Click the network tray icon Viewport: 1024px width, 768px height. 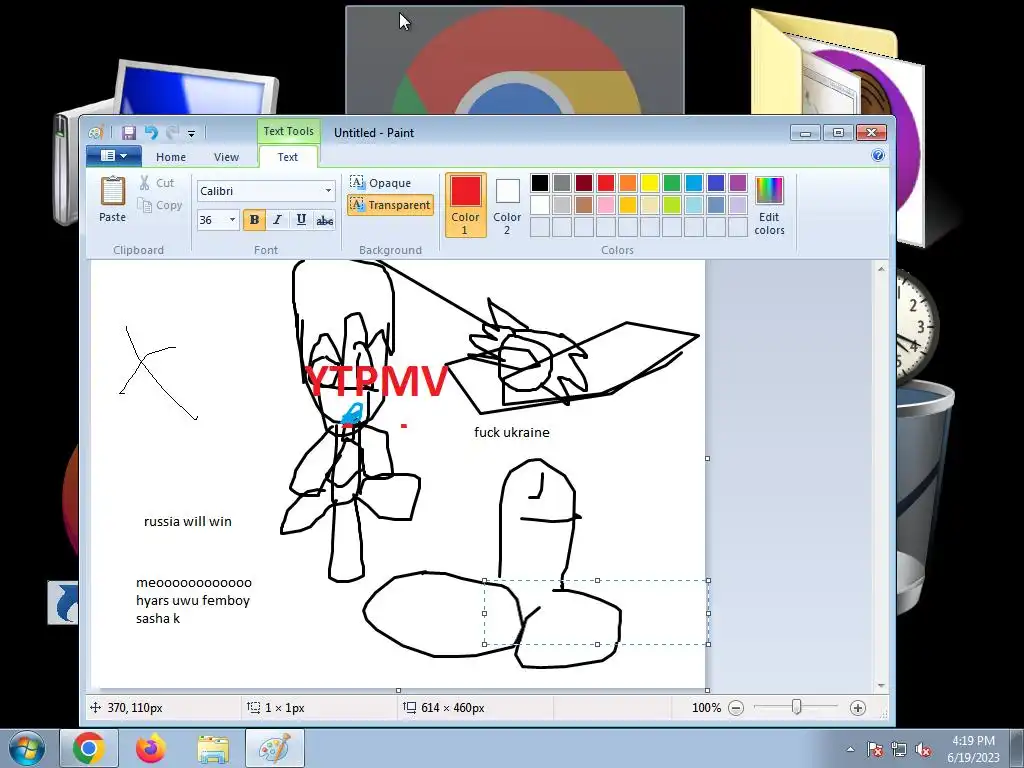tap(899, 749)
